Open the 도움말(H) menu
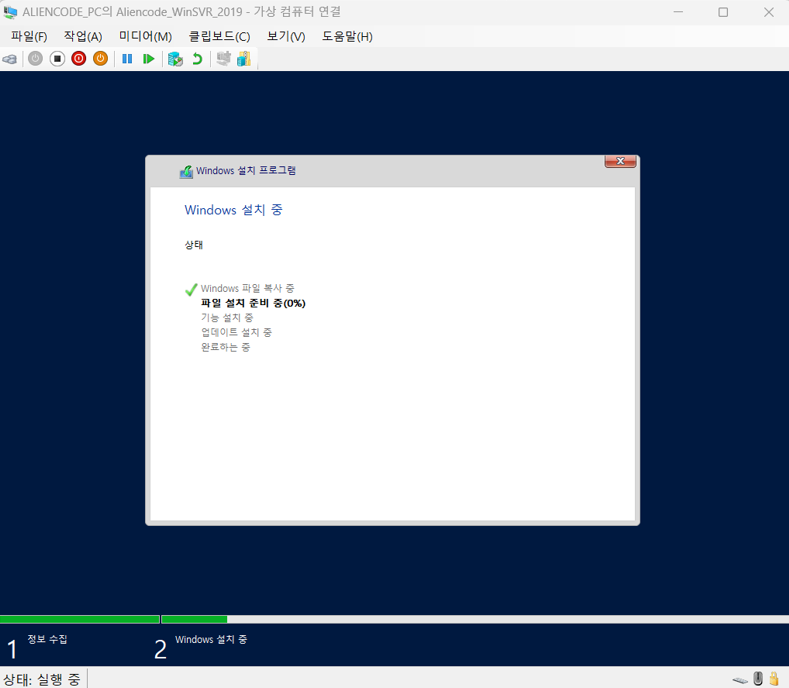This screenshot has width=789, height=688. pyautogui.click(x=347, y=36)
